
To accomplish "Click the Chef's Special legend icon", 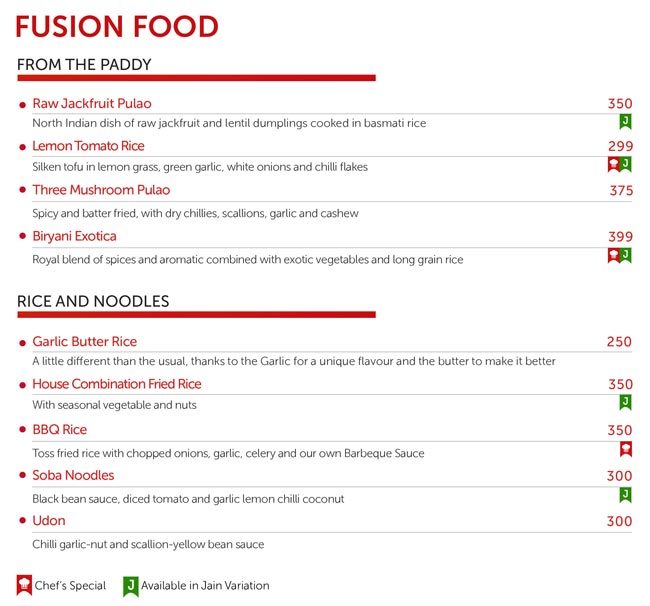I will (24, 585).
